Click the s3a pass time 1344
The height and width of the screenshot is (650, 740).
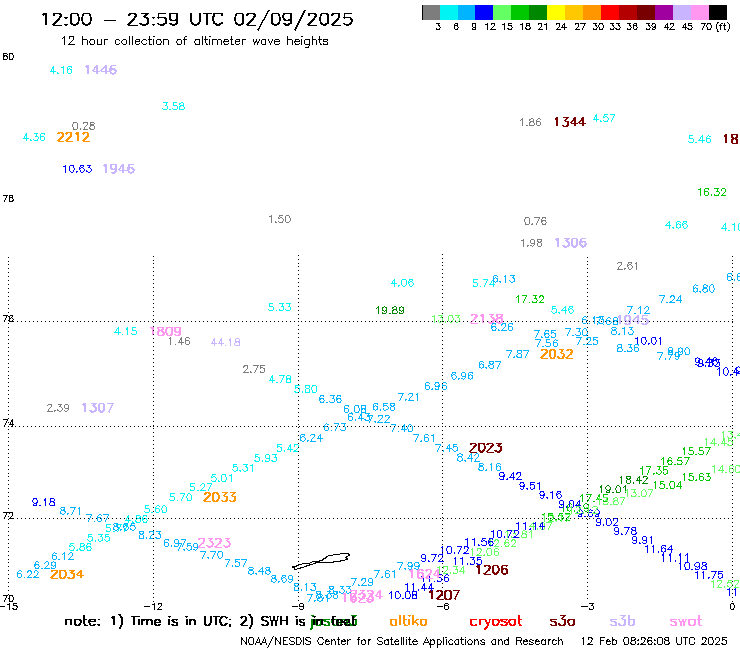(570, 122)
